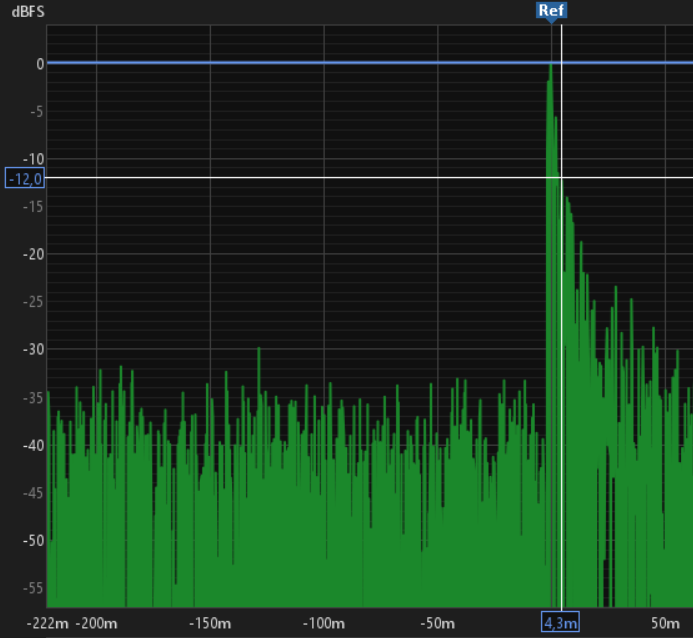
Task: Click the -5 level axis label
Action: click(35, 111)
